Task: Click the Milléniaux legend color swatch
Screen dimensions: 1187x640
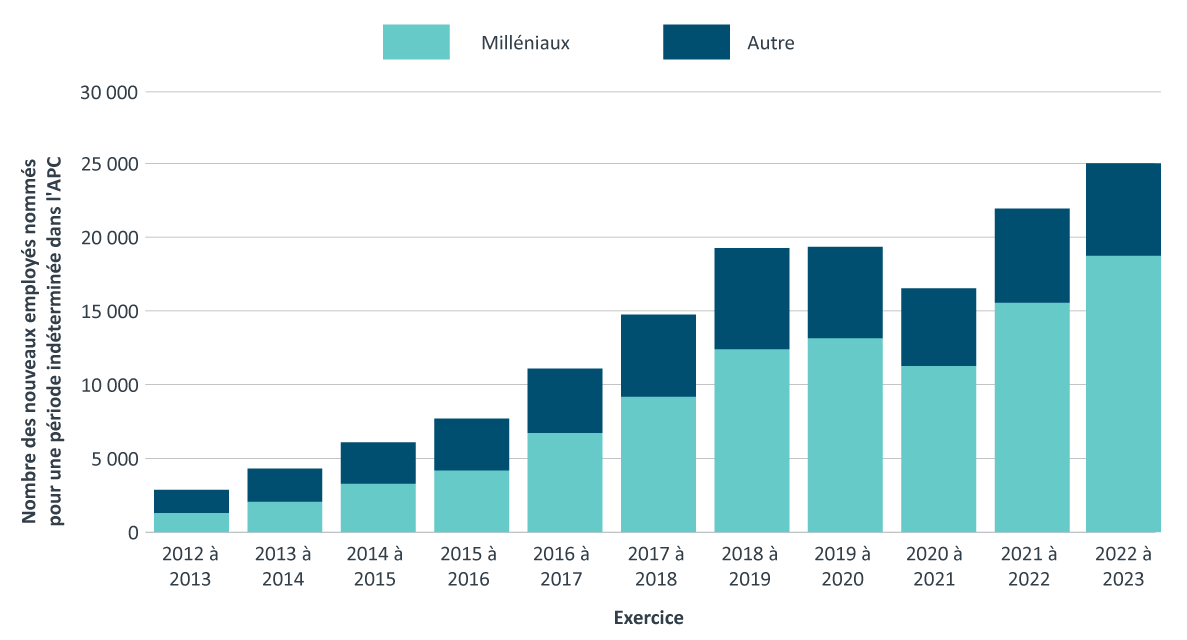Action: 416,42
